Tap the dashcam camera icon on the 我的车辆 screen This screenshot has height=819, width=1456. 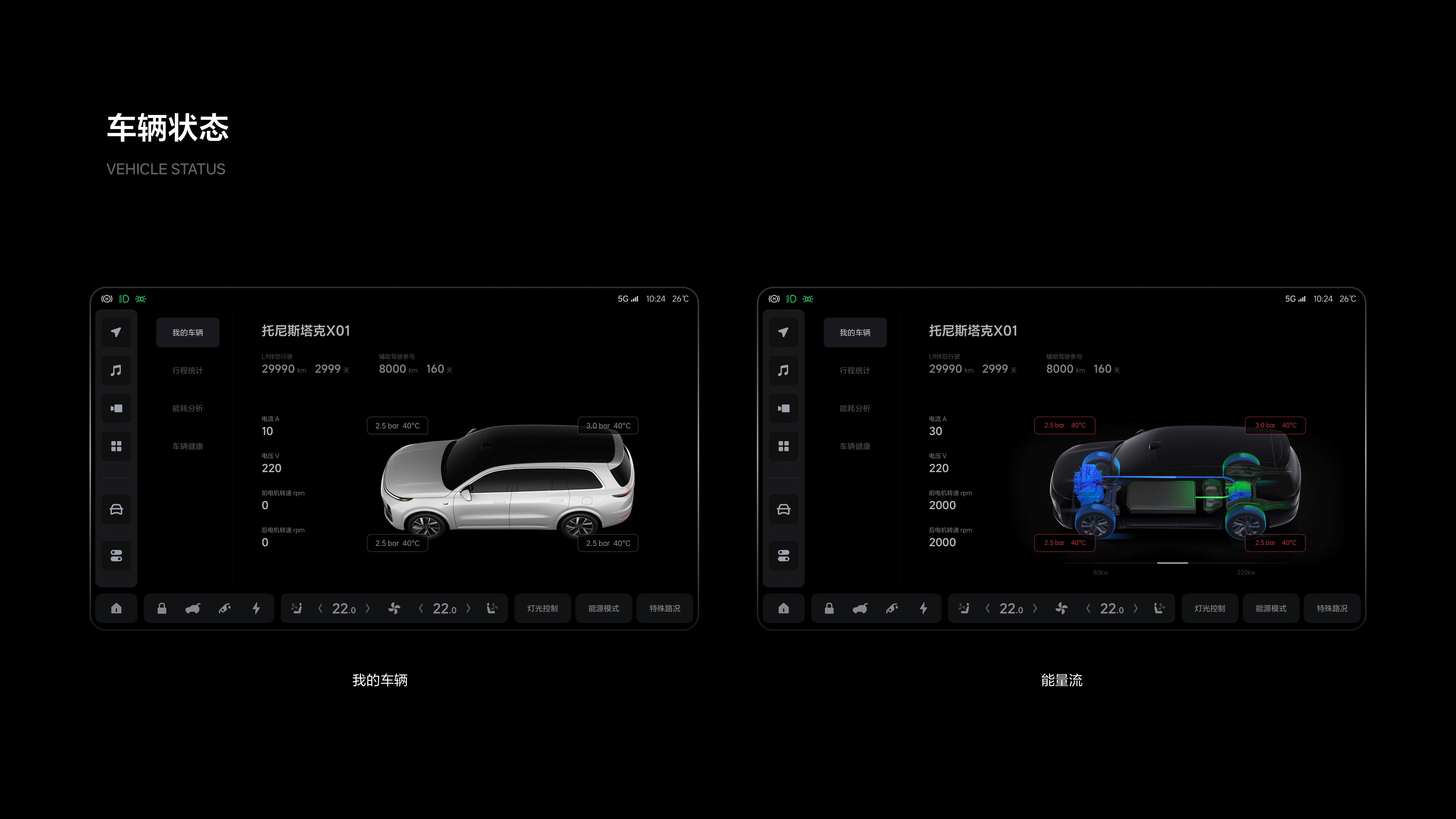click(116, 408)
